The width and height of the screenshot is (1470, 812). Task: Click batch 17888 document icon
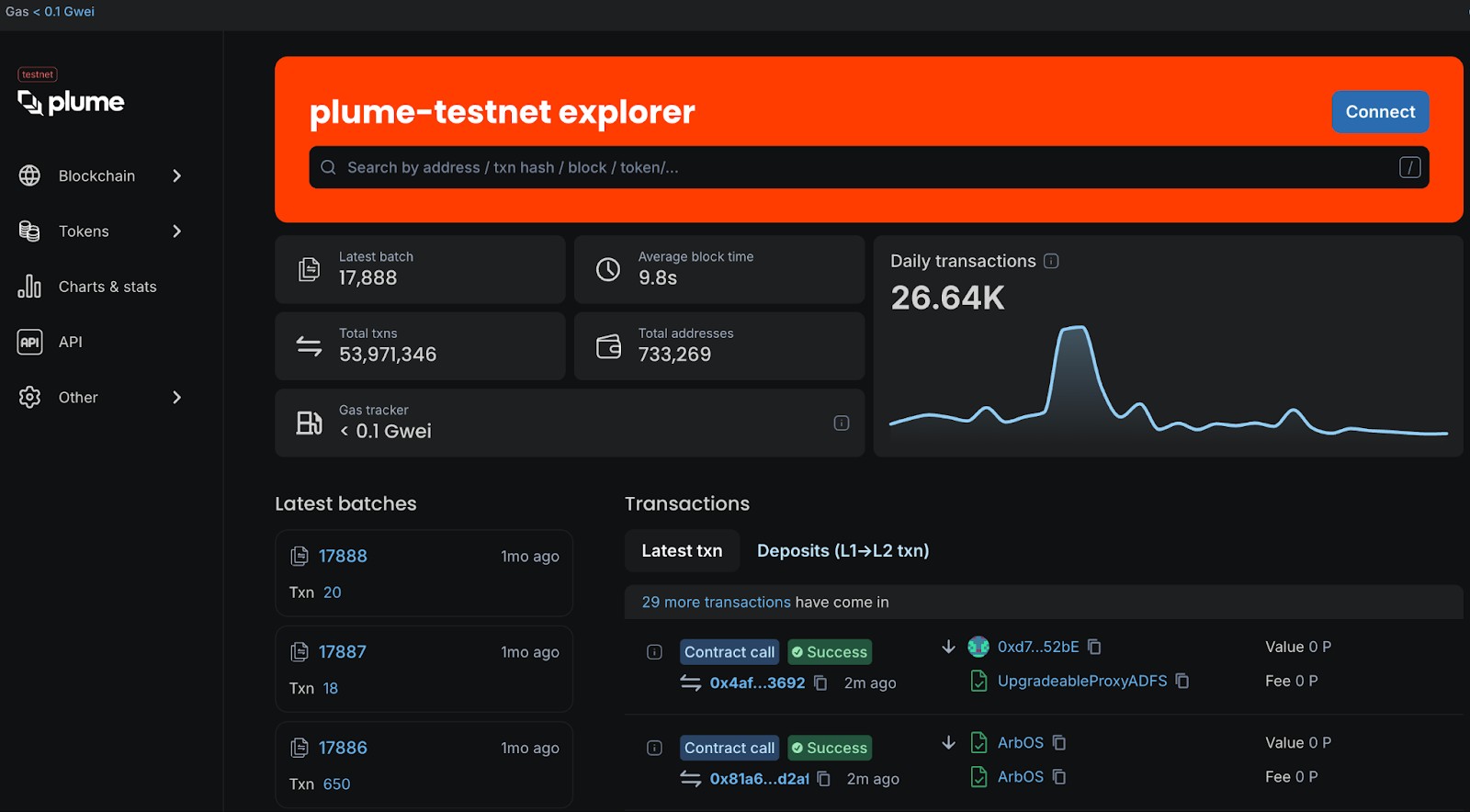click(300, 556)
